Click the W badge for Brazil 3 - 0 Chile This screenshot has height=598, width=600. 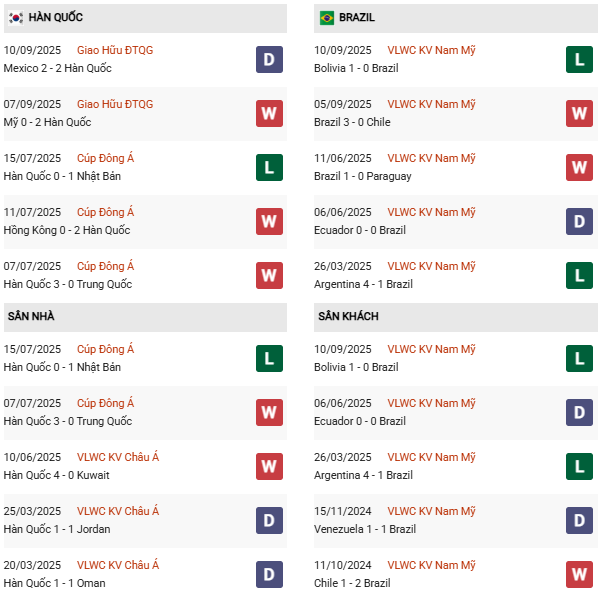click(x=580, y=113)
